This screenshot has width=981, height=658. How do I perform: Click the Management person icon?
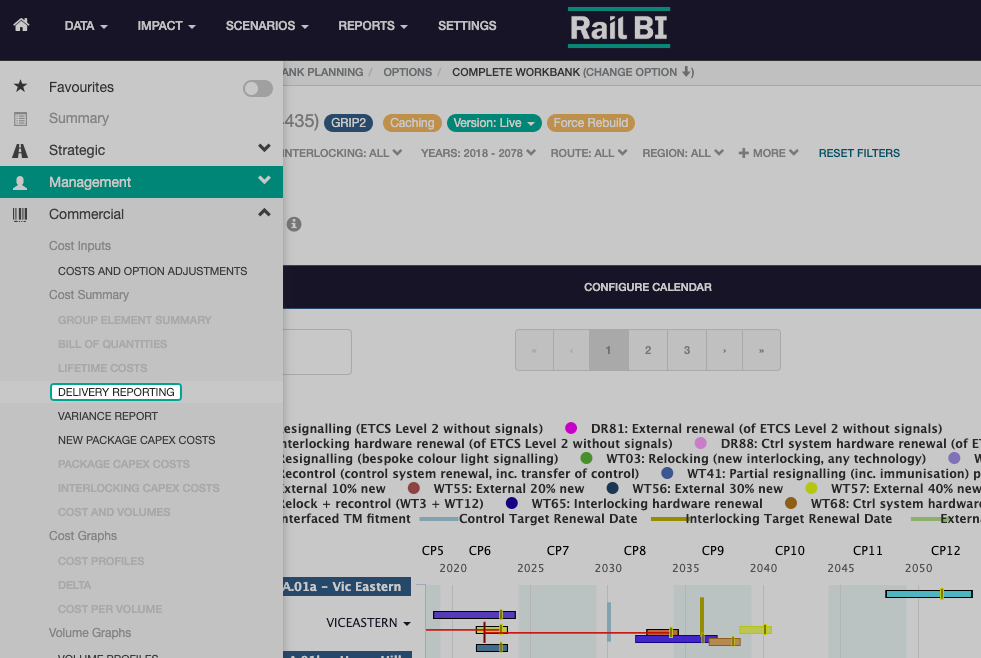pyautogui.click(x=20, y=183)
